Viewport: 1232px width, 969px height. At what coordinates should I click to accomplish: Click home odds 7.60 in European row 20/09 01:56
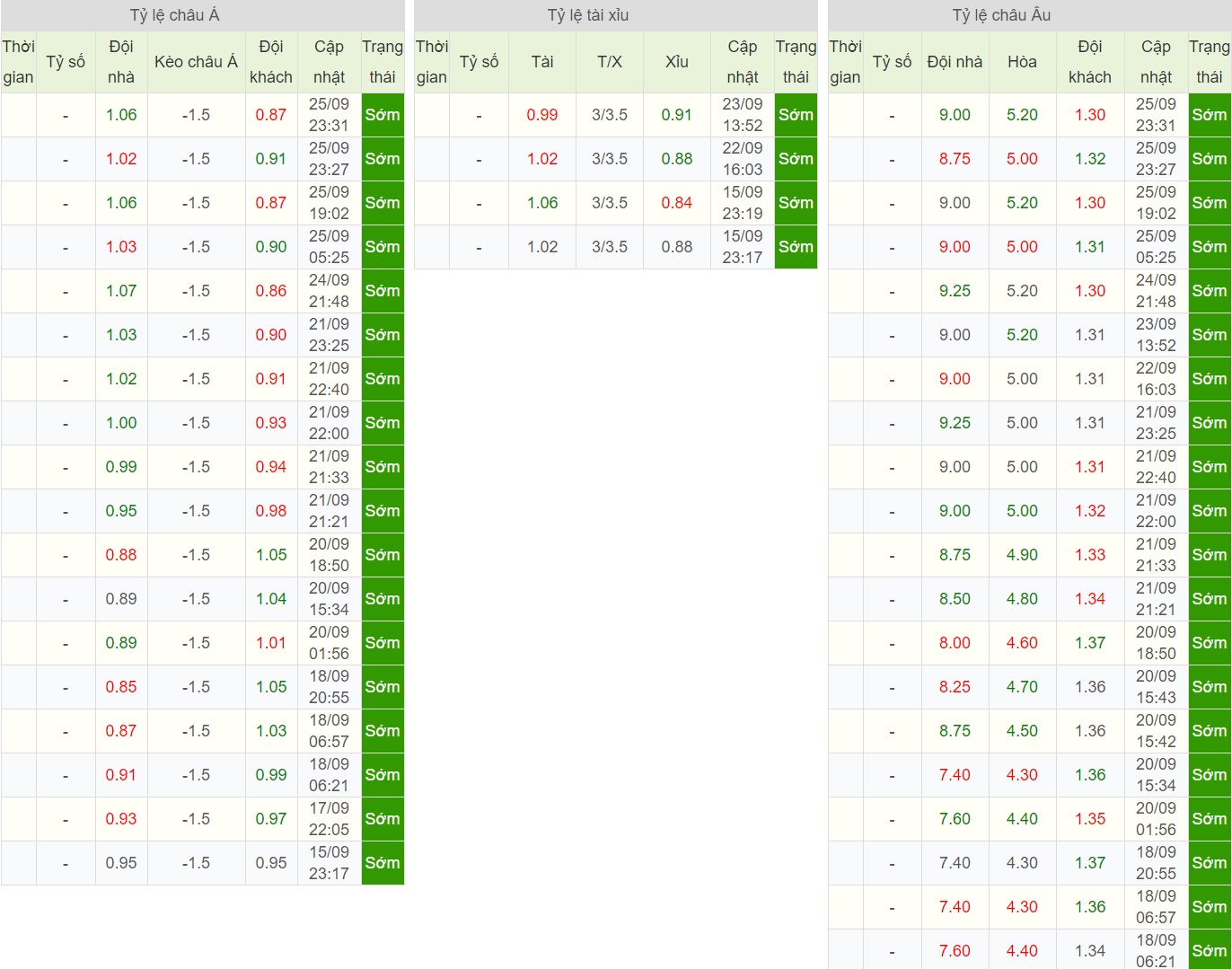coord(955,819)
